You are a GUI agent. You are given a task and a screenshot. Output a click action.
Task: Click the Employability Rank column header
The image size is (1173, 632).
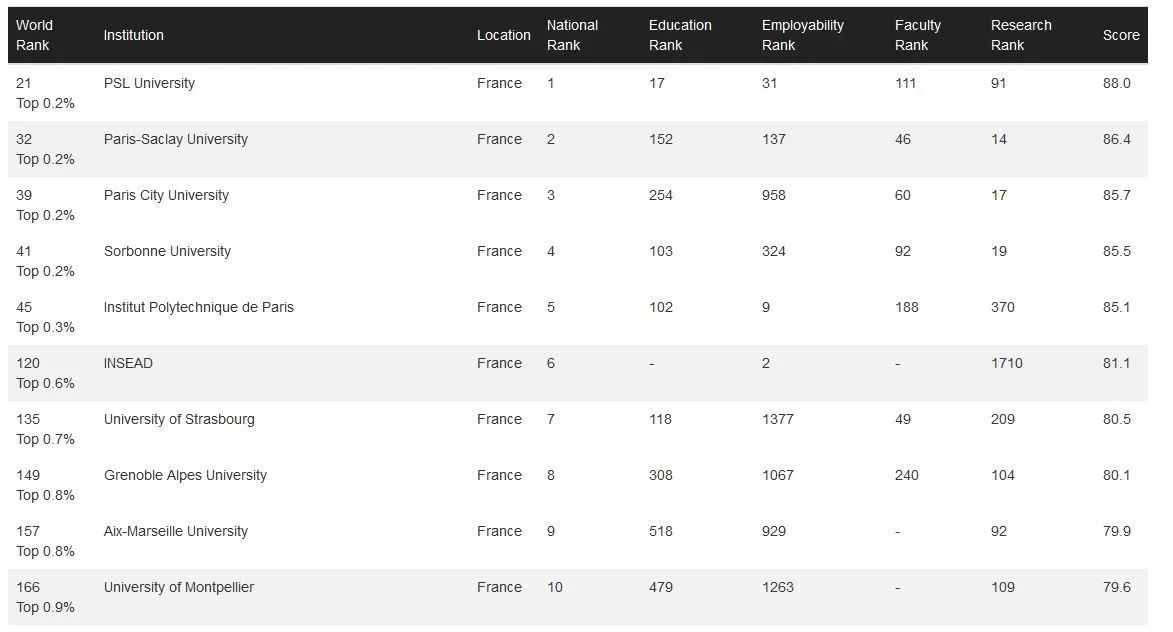click(x=802, y=35)
